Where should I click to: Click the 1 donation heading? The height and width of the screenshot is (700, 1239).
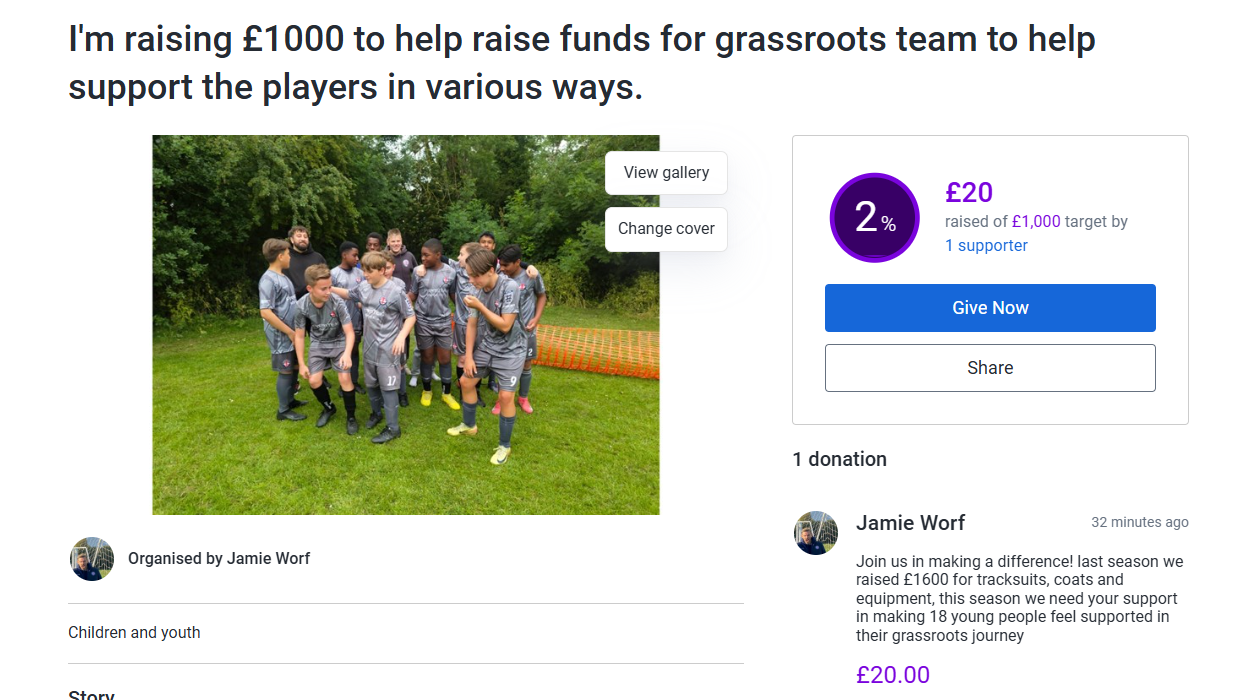pos(840,460)
